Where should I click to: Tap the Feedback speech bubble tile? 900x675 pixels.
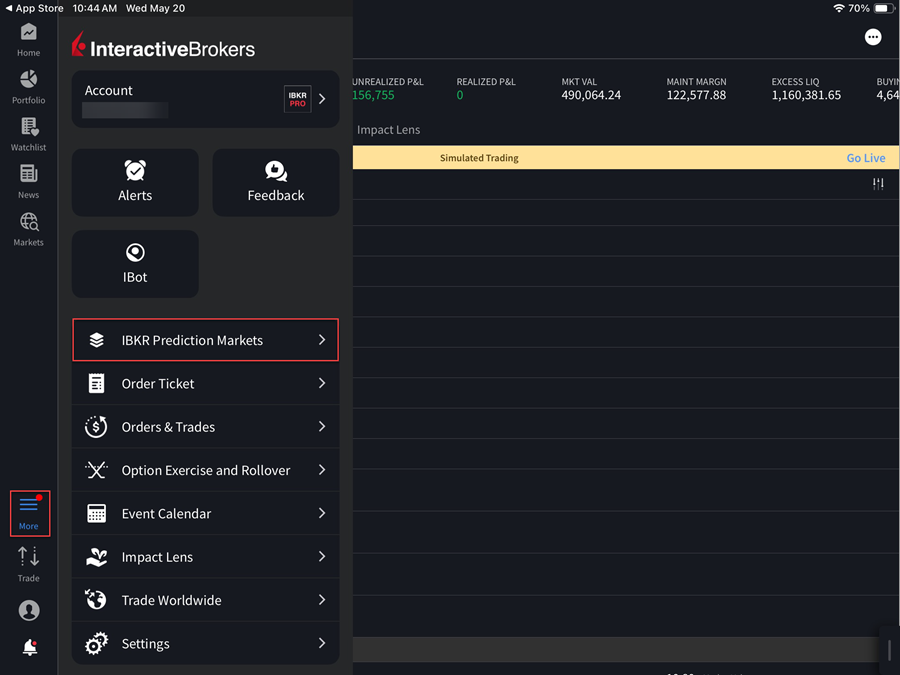tap(276, 183)
